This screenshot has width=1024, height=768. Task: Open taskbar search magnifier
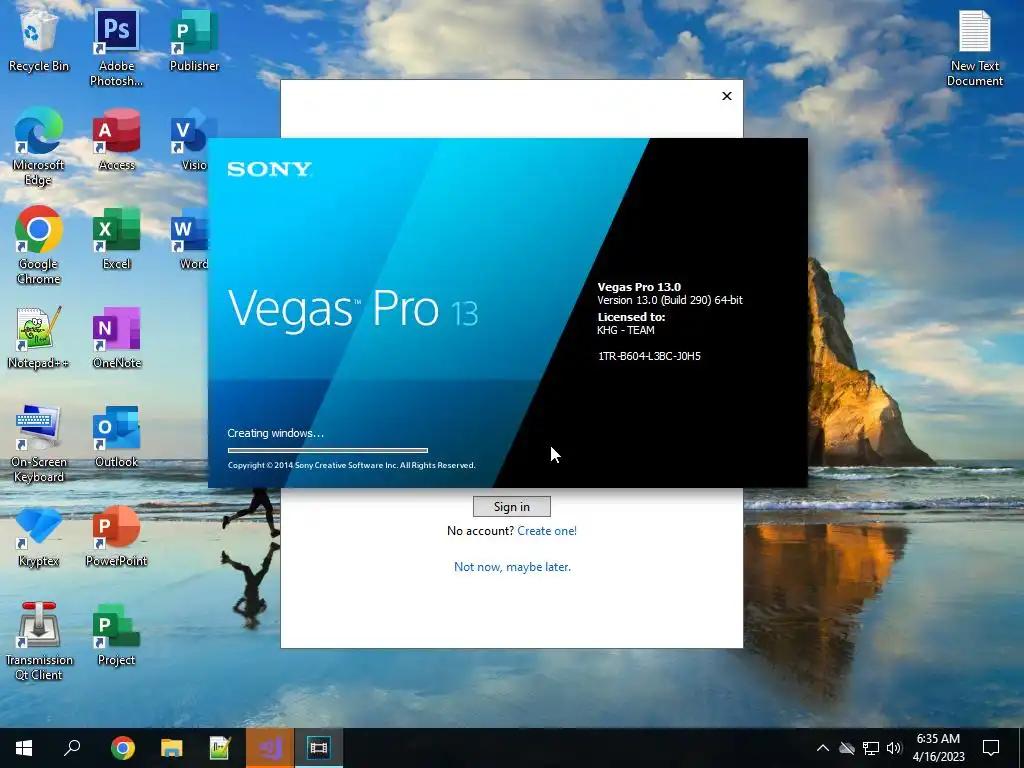pos(72,748)
